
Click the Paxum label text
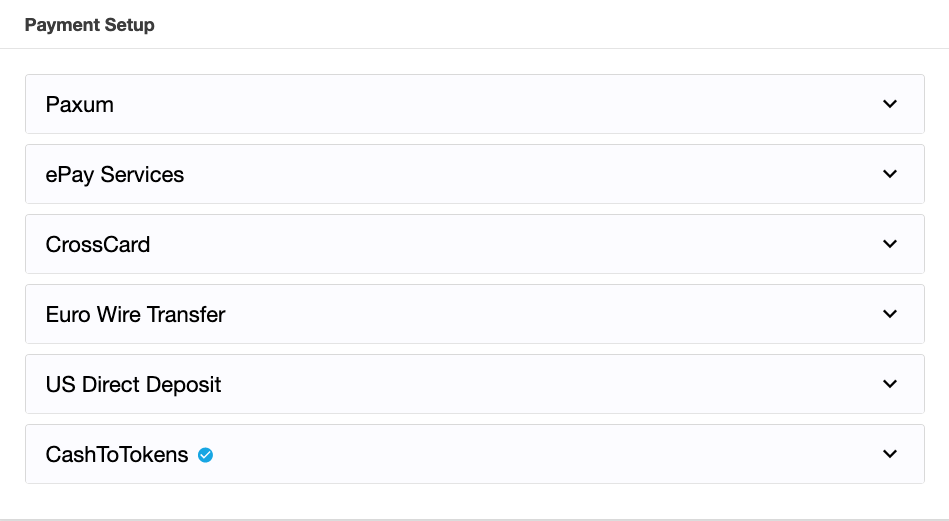(x=80, y=104)
